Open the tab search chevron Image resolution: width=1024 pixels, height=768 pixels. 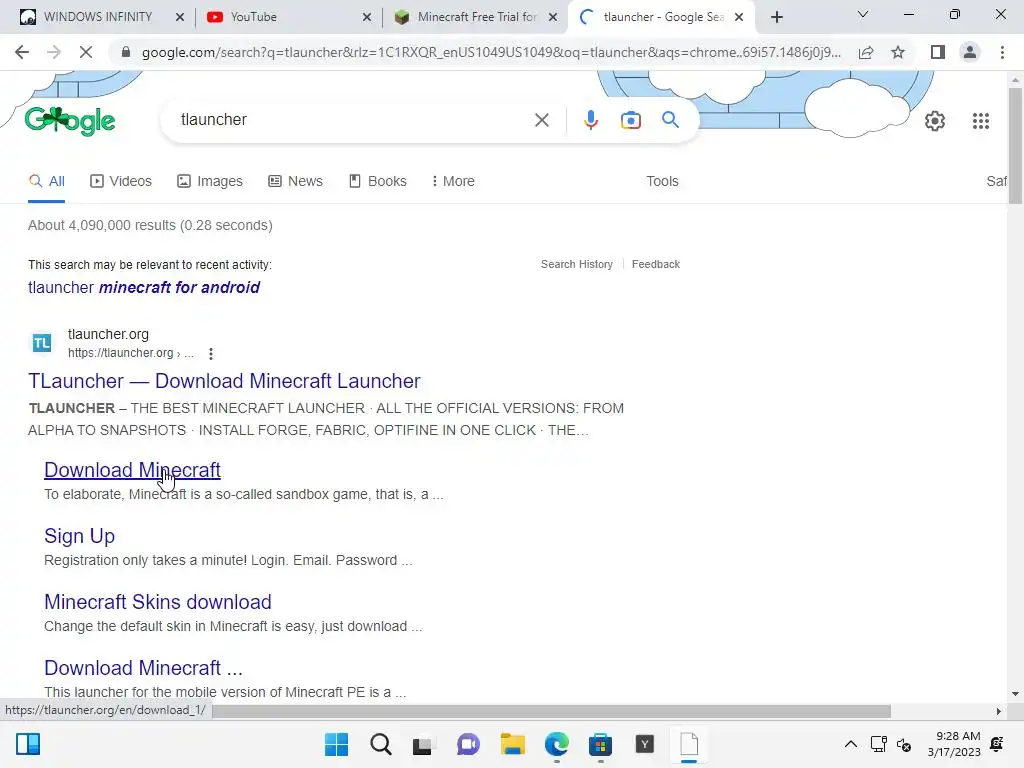[863, 14]
